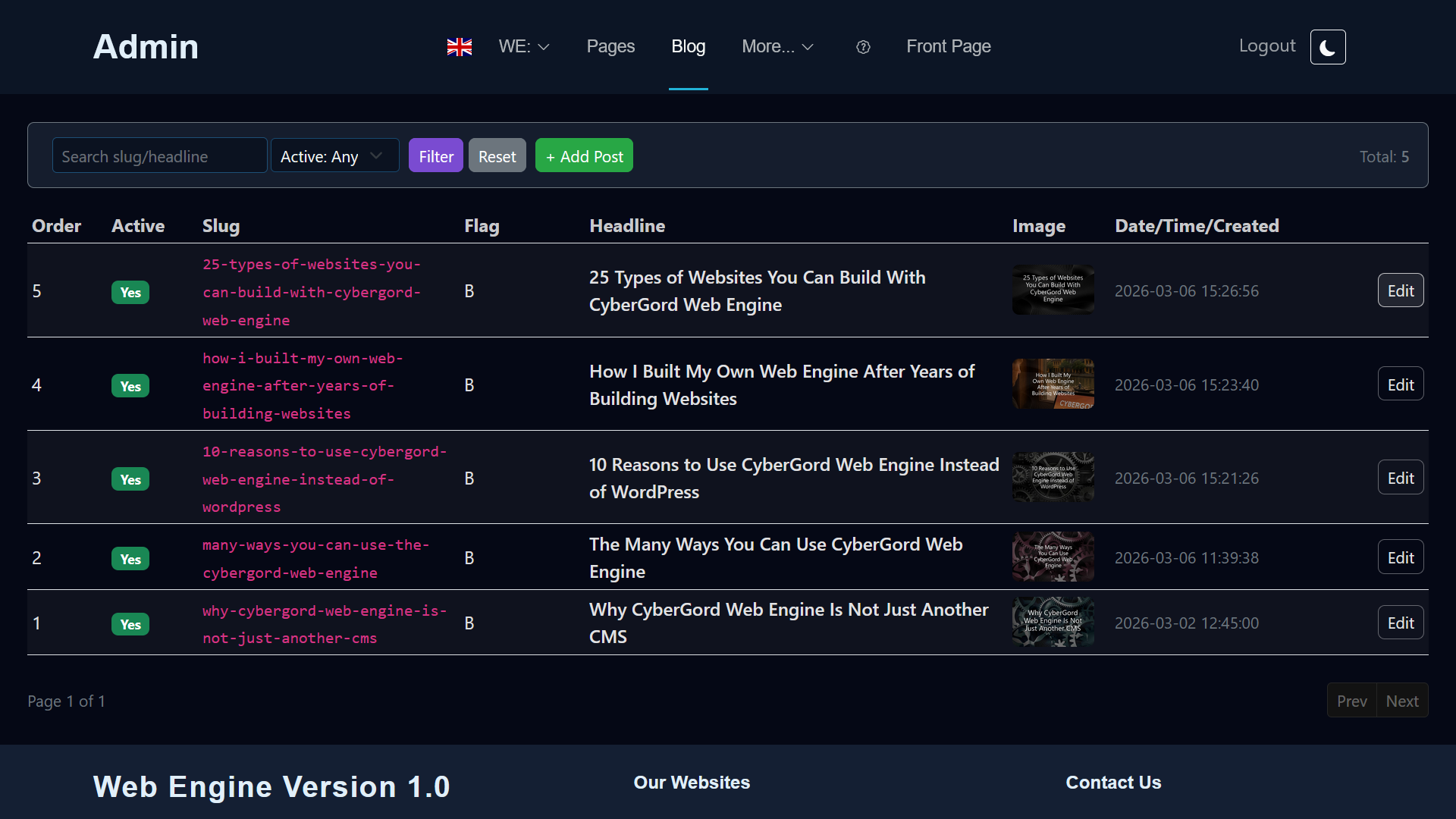
Task: Edit the 25 Types of Websites post
Action: point(1401,290)
